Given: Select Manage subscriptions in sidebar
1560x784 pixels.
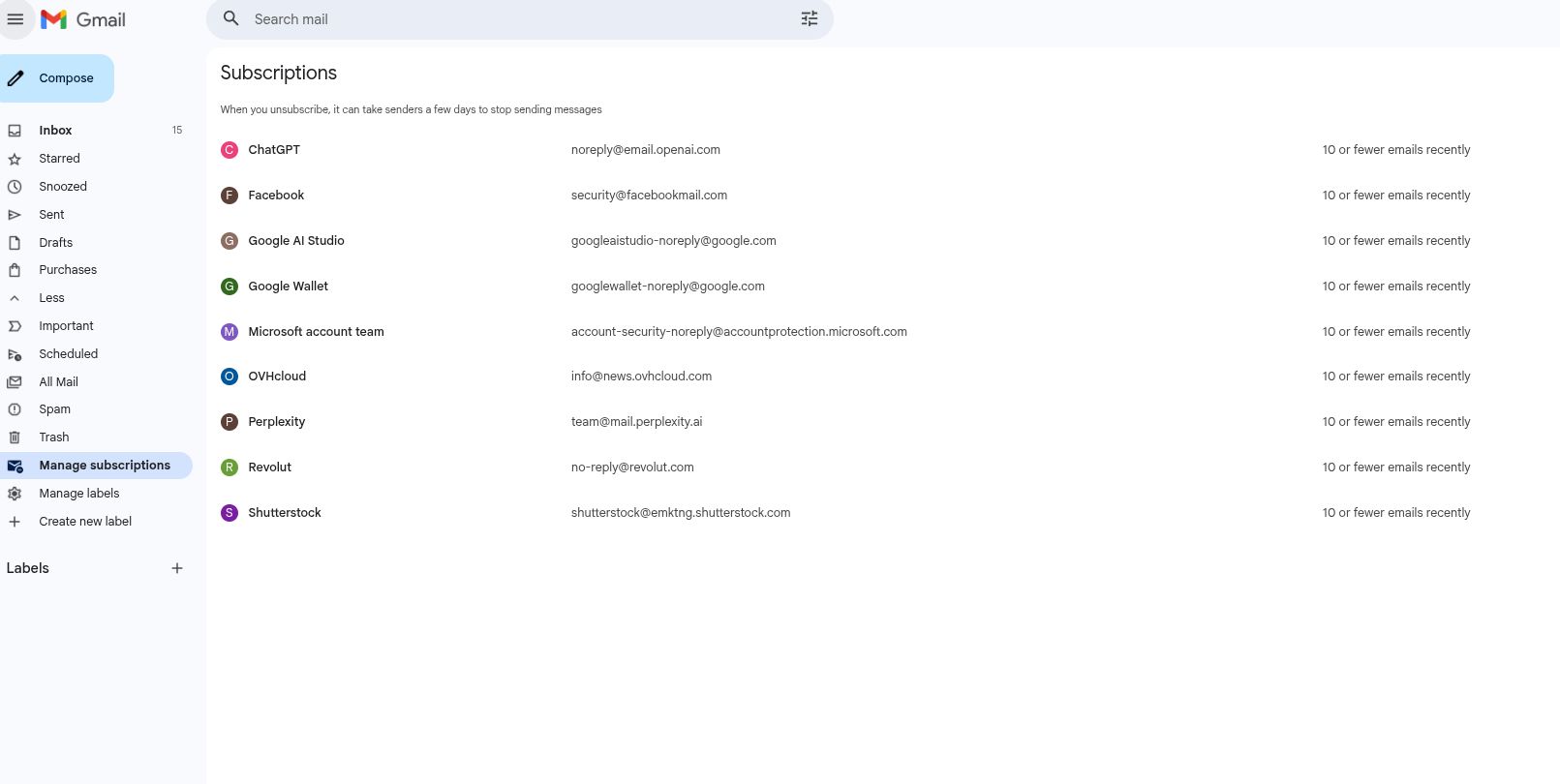Looking at the screenshot, I should point(105,466).
